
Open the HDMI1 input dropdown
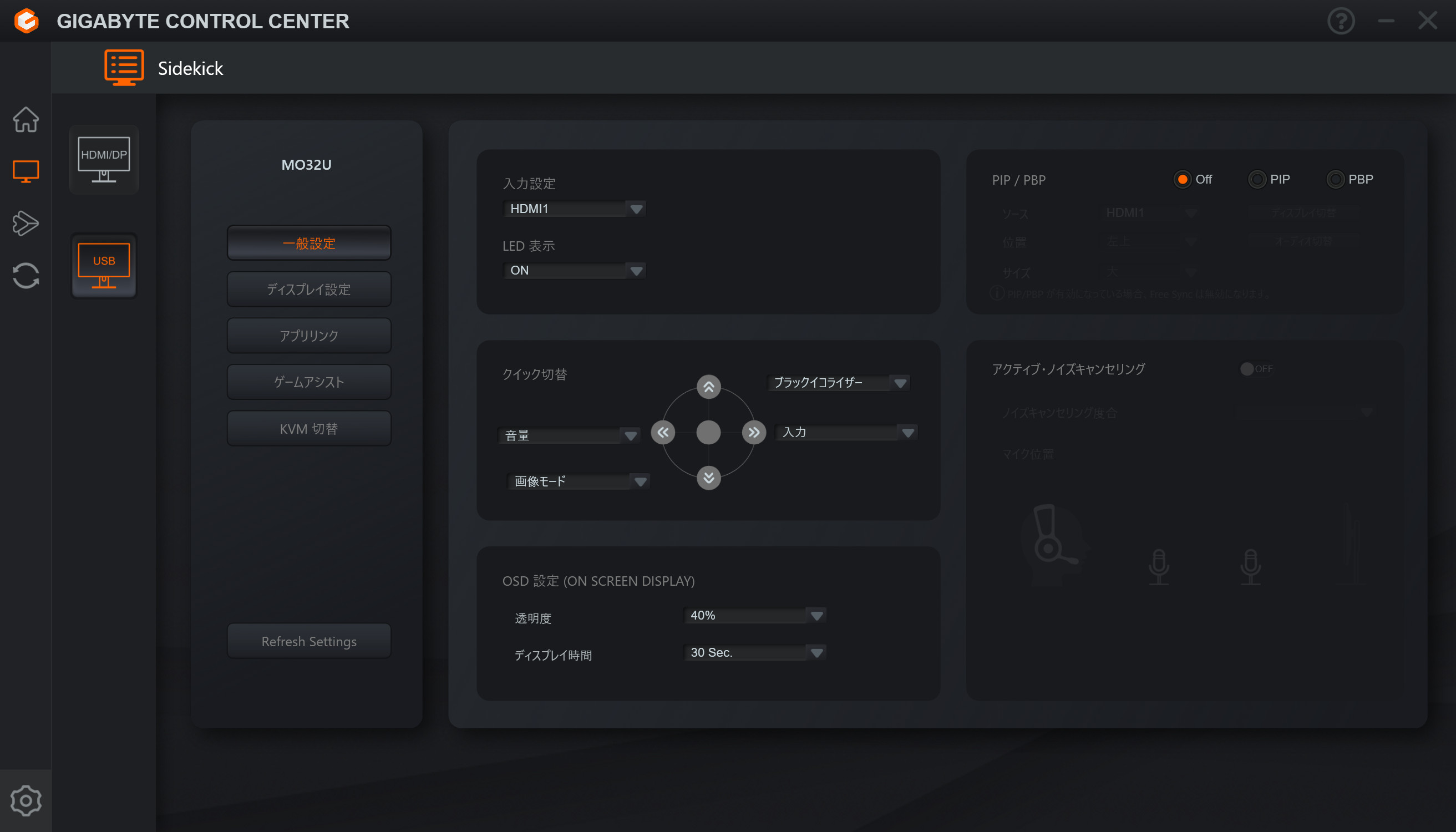[x=574, y=209]
